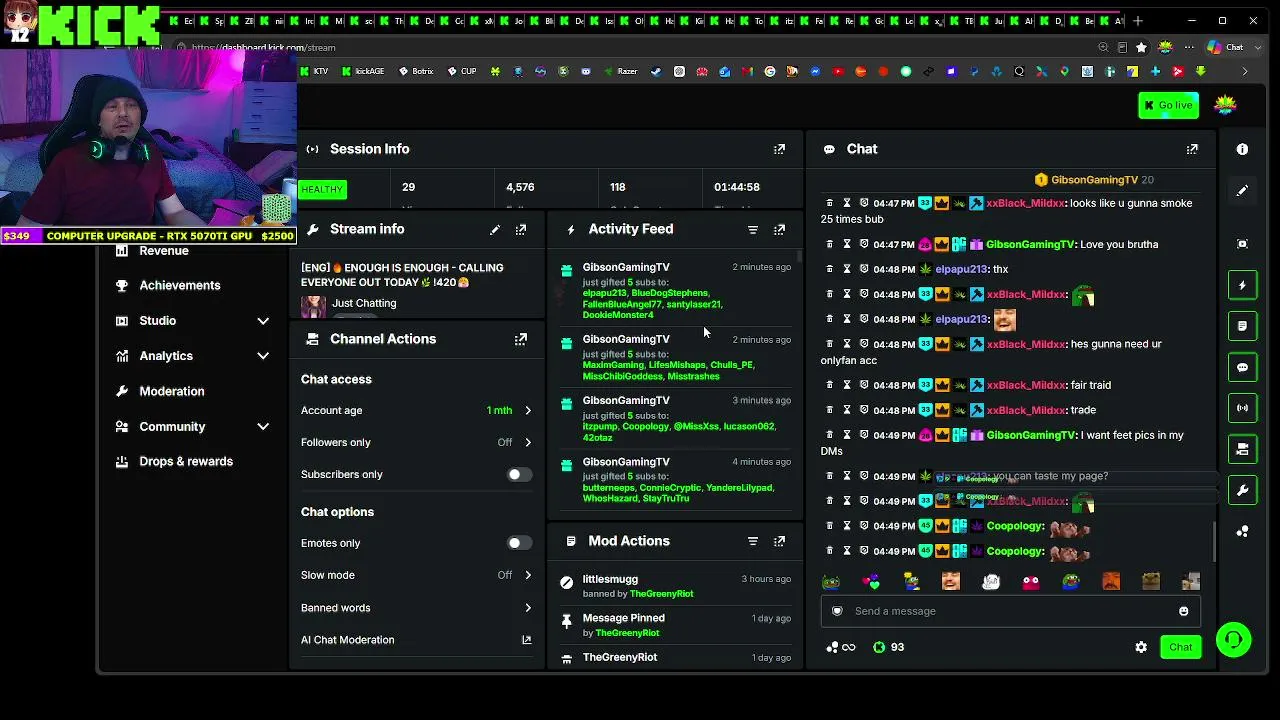Open a new browser tab
Viewport: 1280px width, 720px height.
1138,21
